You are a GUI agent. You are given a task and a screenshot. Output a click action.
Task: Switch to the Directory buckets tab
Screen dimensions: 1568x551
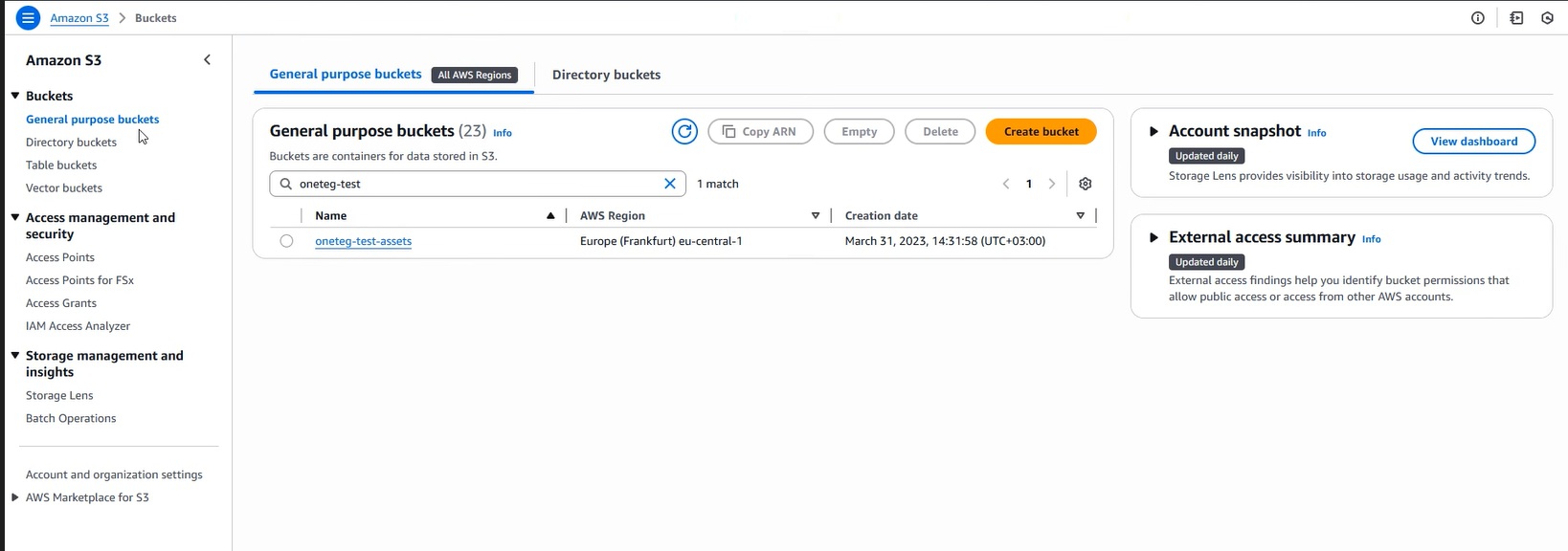[x=606, y=75]
